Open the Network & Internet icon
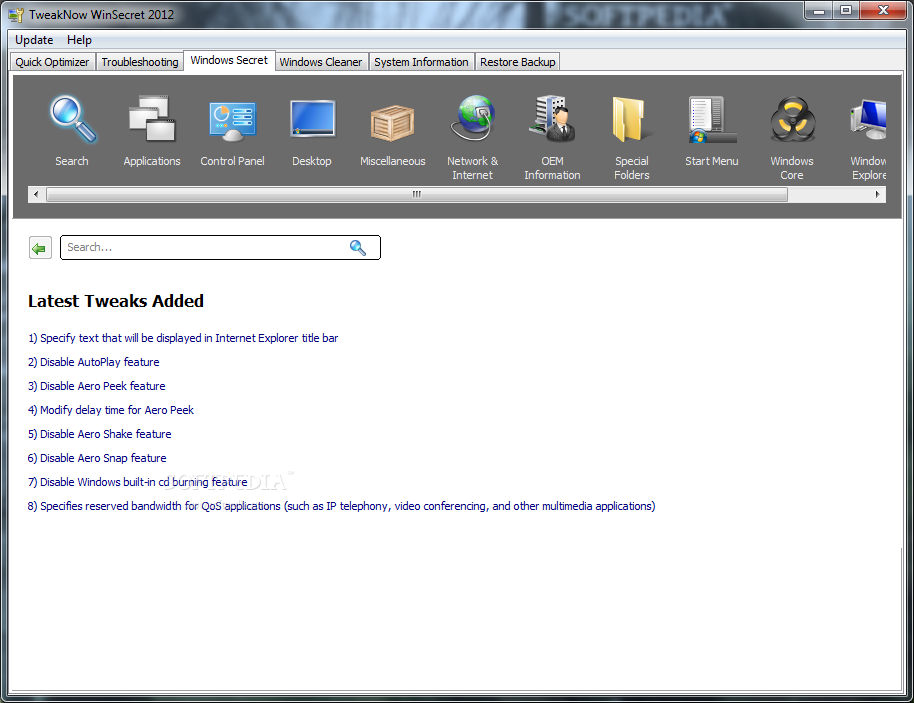This screenshot has height=703, width=914. click(x=473, y=118)
